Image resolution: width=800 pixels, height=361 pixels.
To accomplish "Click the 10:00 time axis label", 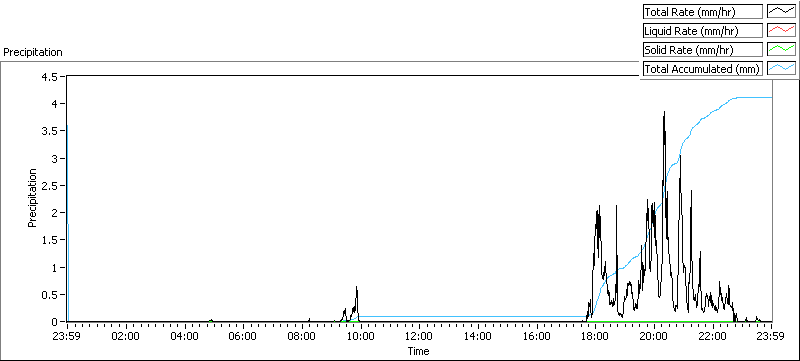I will 360,336.
